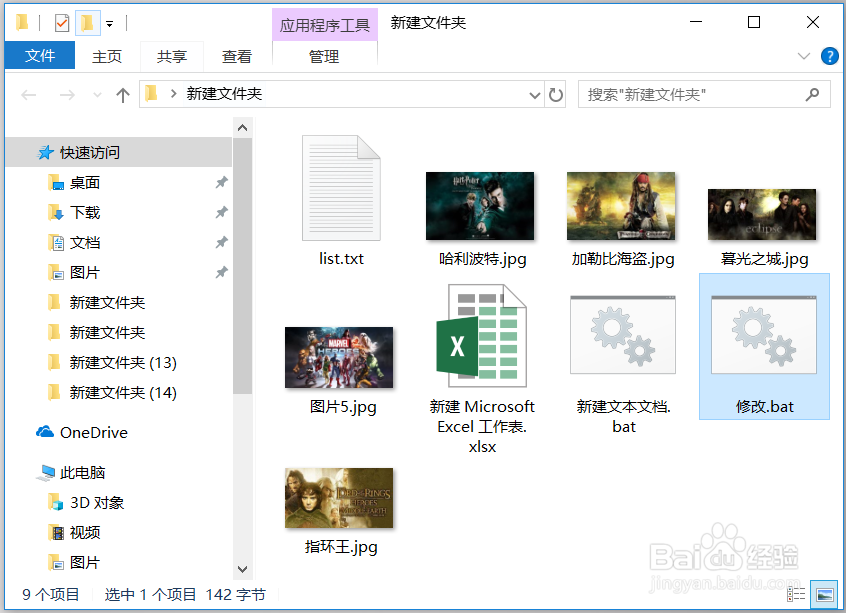
Task: Go up one level with the up arrow
Action: [x=123, y=96]
